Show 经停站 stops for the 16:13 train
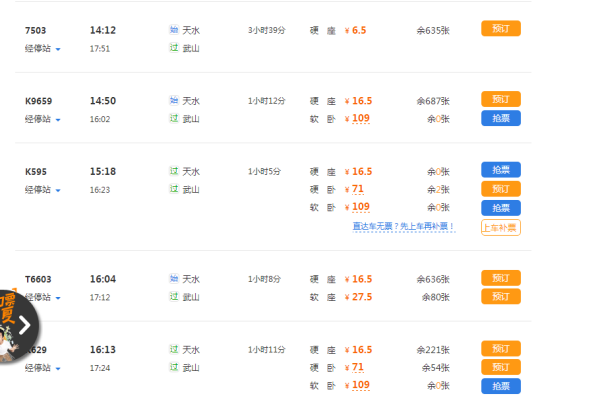The width and height of the screenshot is (600, 398). [x=42, y=368]
